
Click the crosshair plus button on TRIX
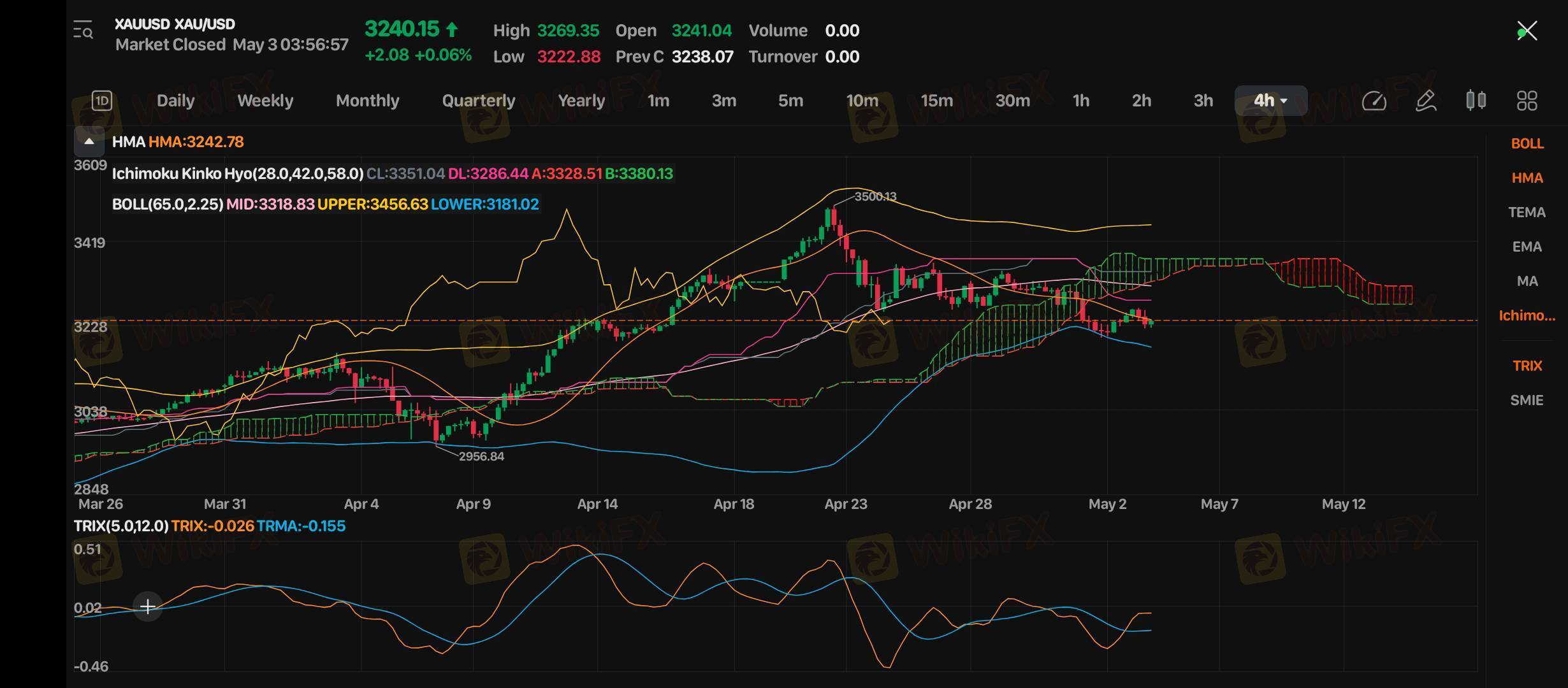click(147, 606)
